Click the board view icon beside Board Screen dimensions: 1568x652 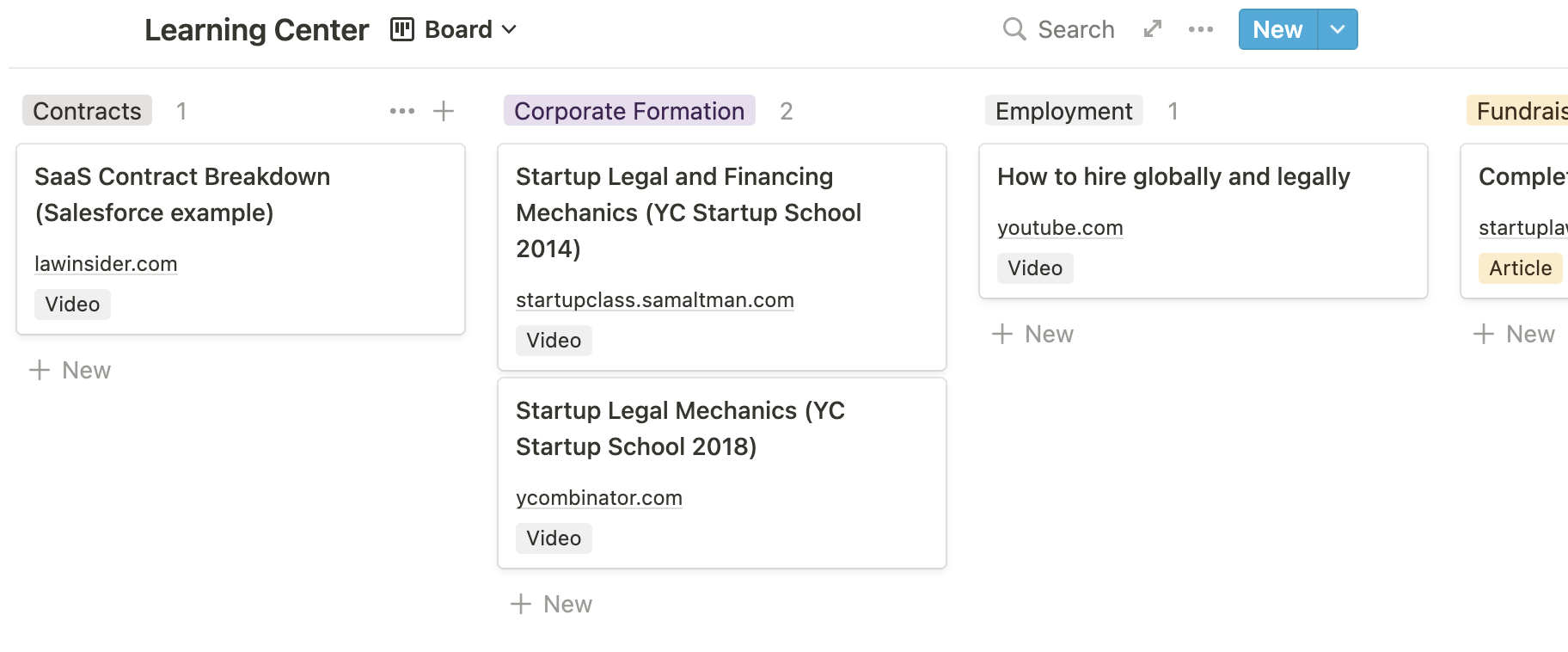pyautogui.click(x=401, y=28)
